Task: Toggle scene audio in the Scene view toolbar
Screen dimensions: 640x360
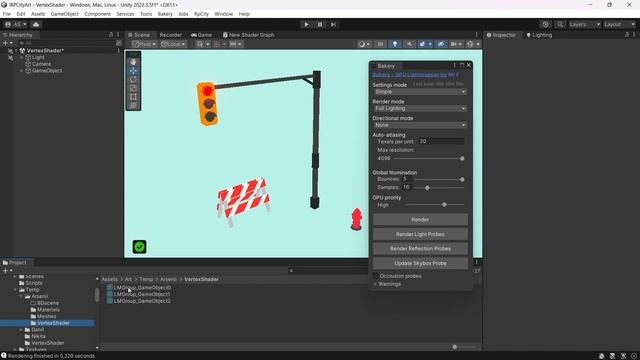Action: 409,44
